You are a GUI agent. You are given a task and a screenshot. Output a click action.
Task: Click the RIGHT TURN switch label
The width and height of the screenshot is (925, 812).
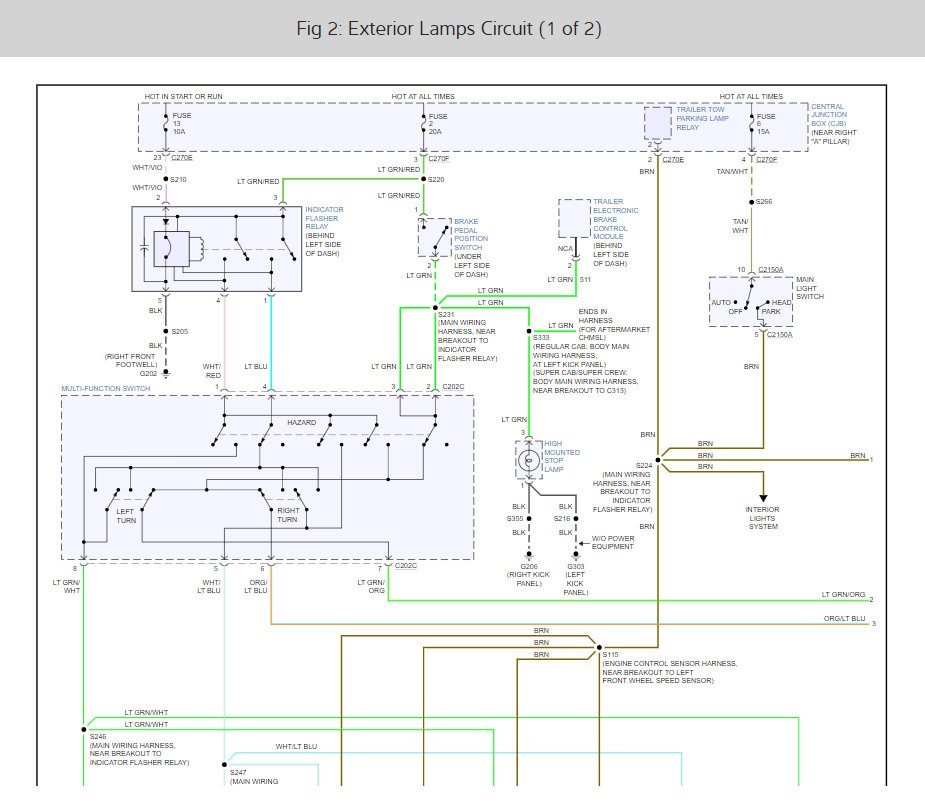288,515
